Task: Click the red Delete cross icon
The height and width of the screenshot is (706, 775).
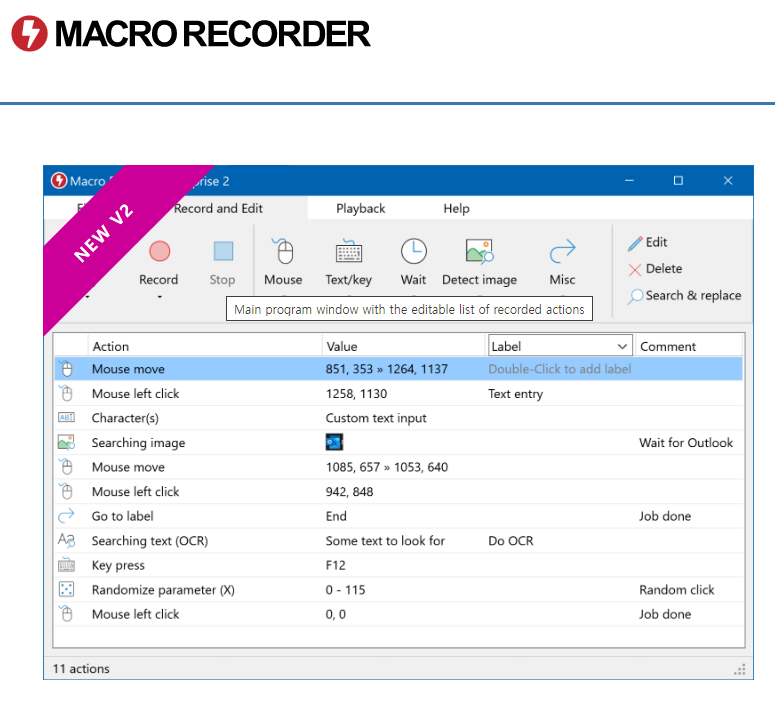Action: (635, 269)
